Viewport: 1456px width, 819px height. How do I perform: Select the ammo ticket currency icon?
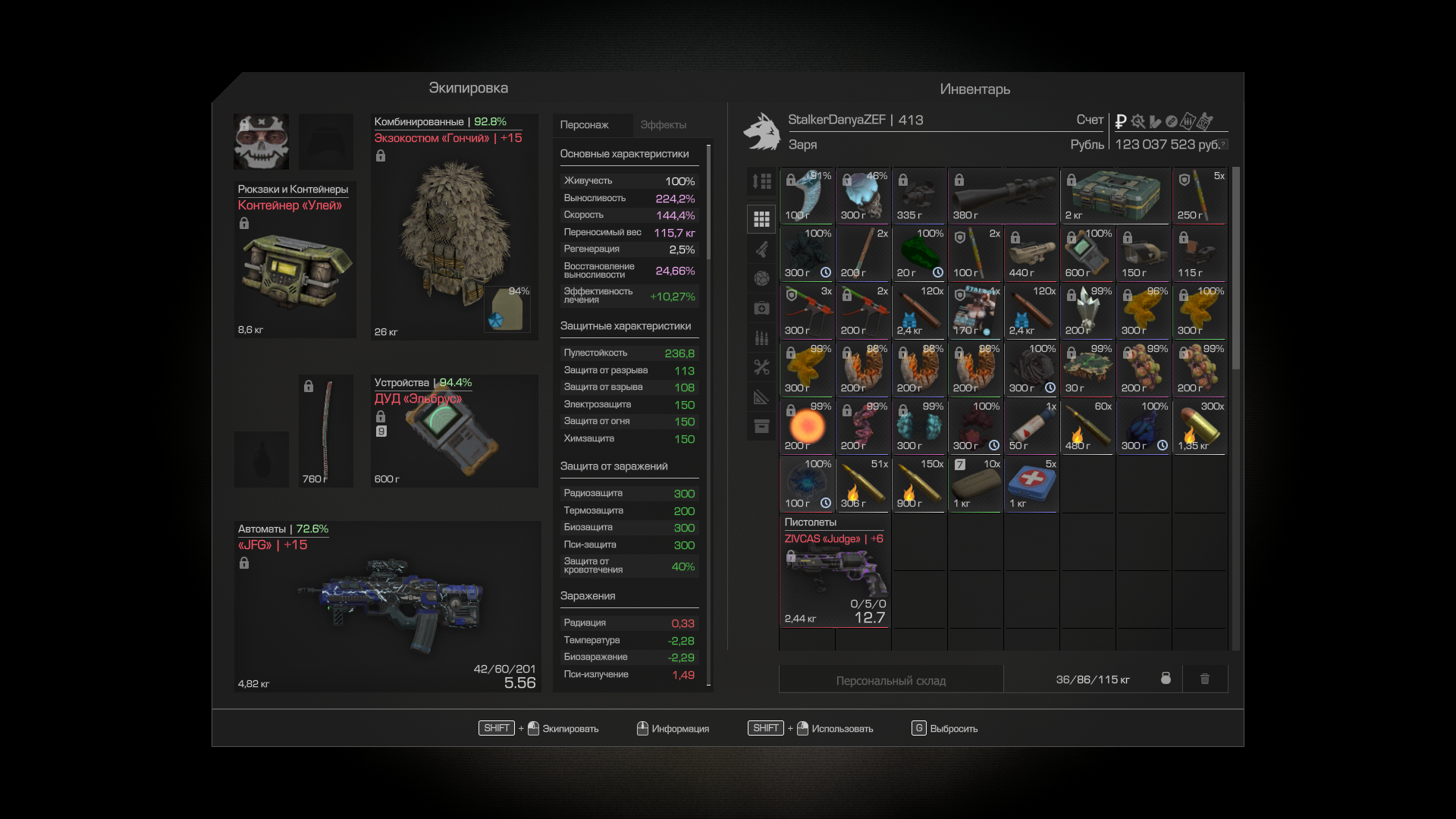click(1188, 121)
